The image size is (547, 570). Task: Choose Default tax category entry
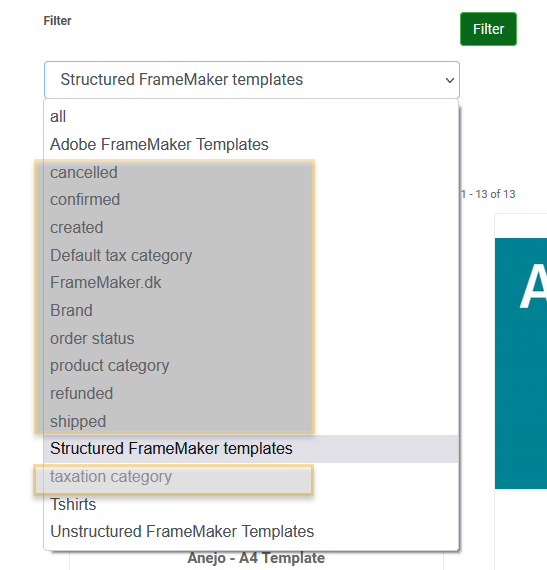[x=251, y=255]
